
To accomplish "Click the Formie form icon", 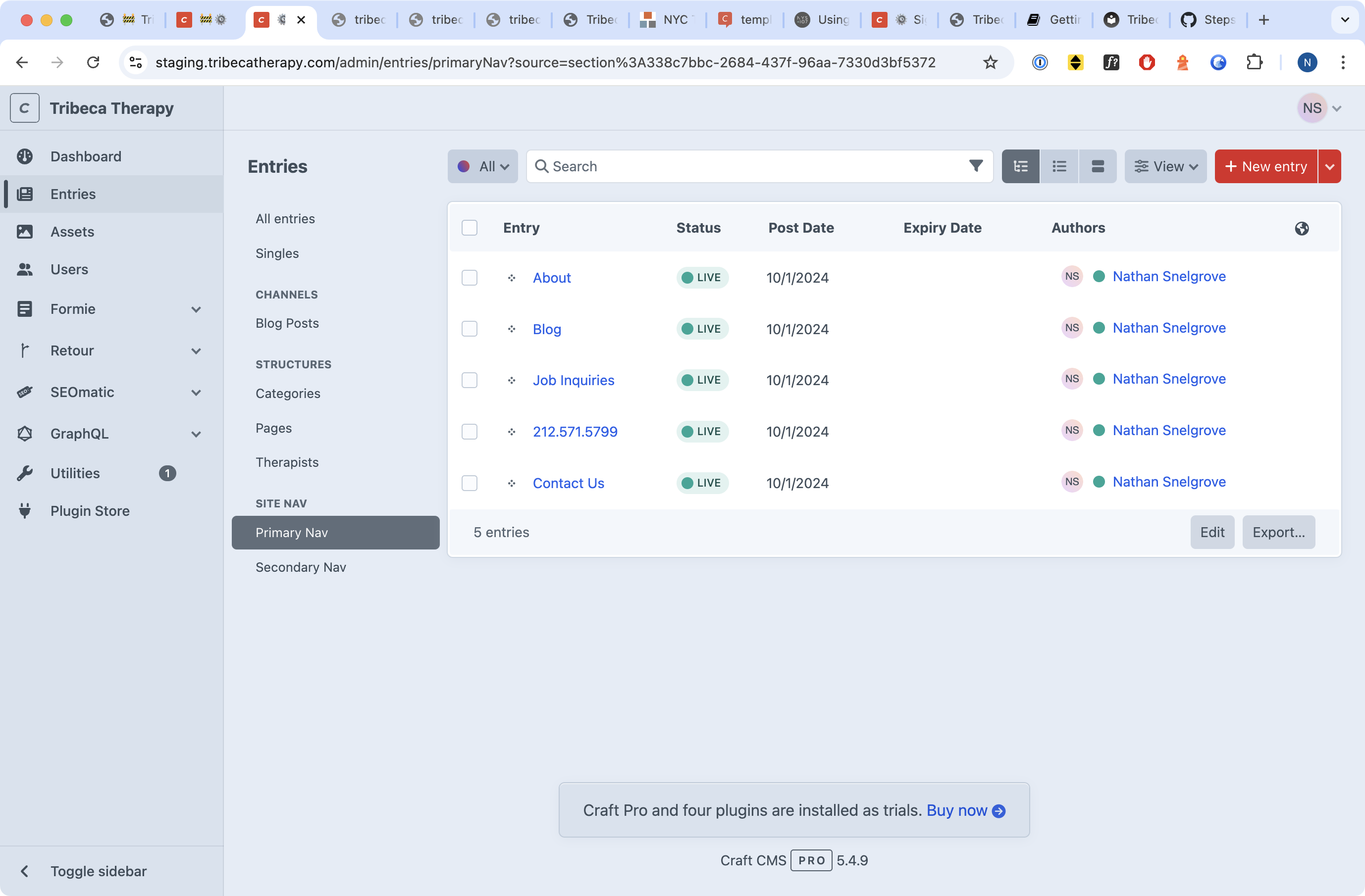I will [25, 309].
